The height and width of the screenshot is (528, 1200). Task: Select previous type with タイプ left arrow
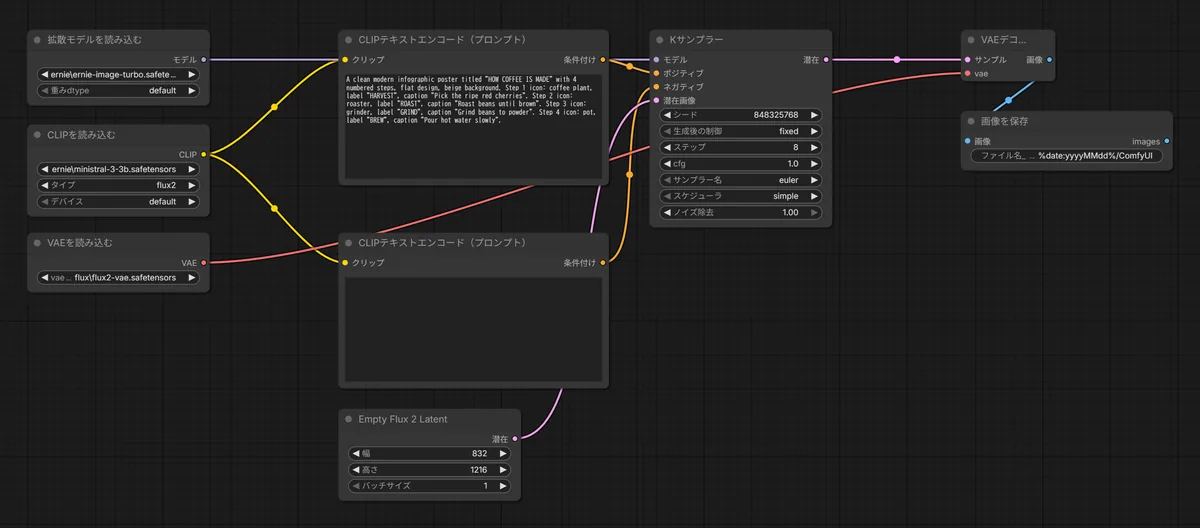click(x=44, y=185)
